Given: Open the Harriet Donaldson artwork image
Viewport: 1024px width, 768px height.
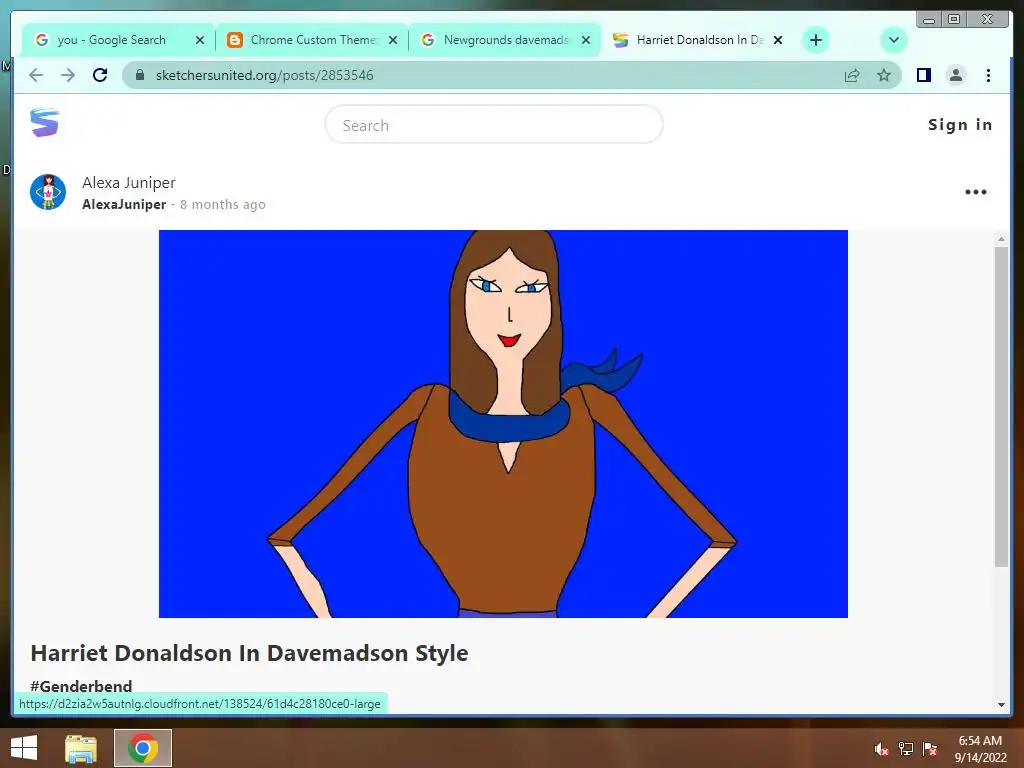Looking at the screenshot, I should click(503, 424).
